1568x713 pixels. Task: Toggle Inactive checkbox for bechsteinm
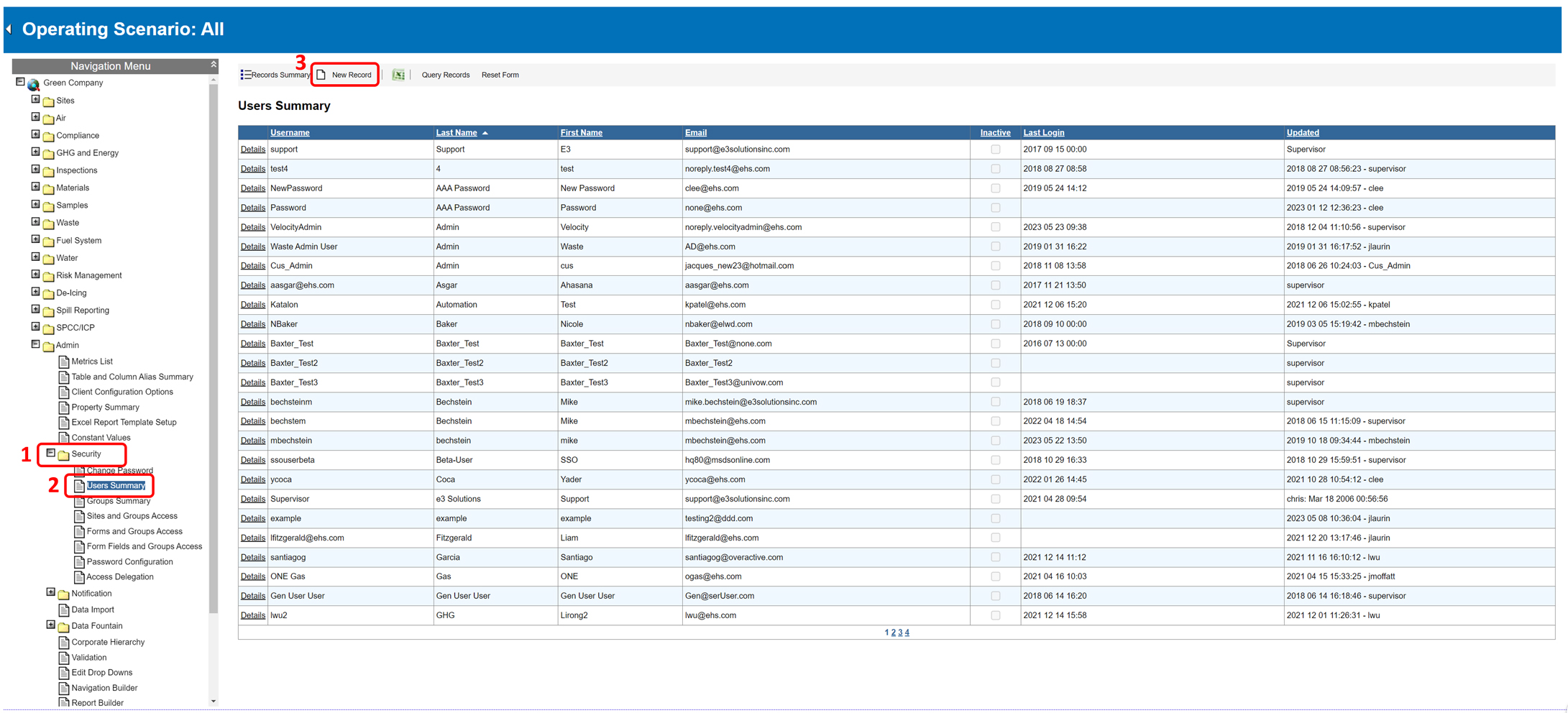point(996,402)
